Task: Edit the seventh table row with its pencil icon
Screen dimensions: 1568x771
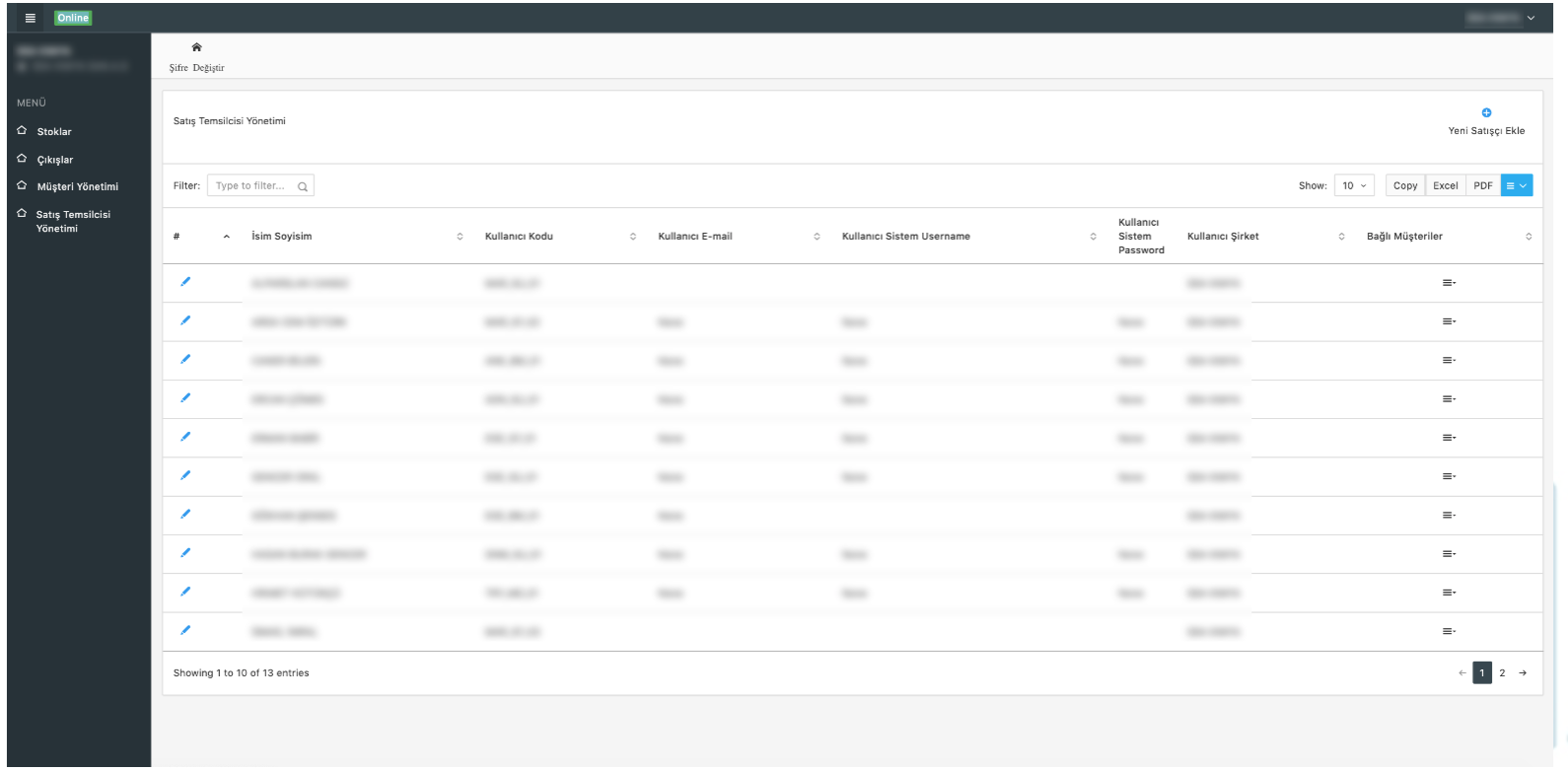Action: (185, 514)
